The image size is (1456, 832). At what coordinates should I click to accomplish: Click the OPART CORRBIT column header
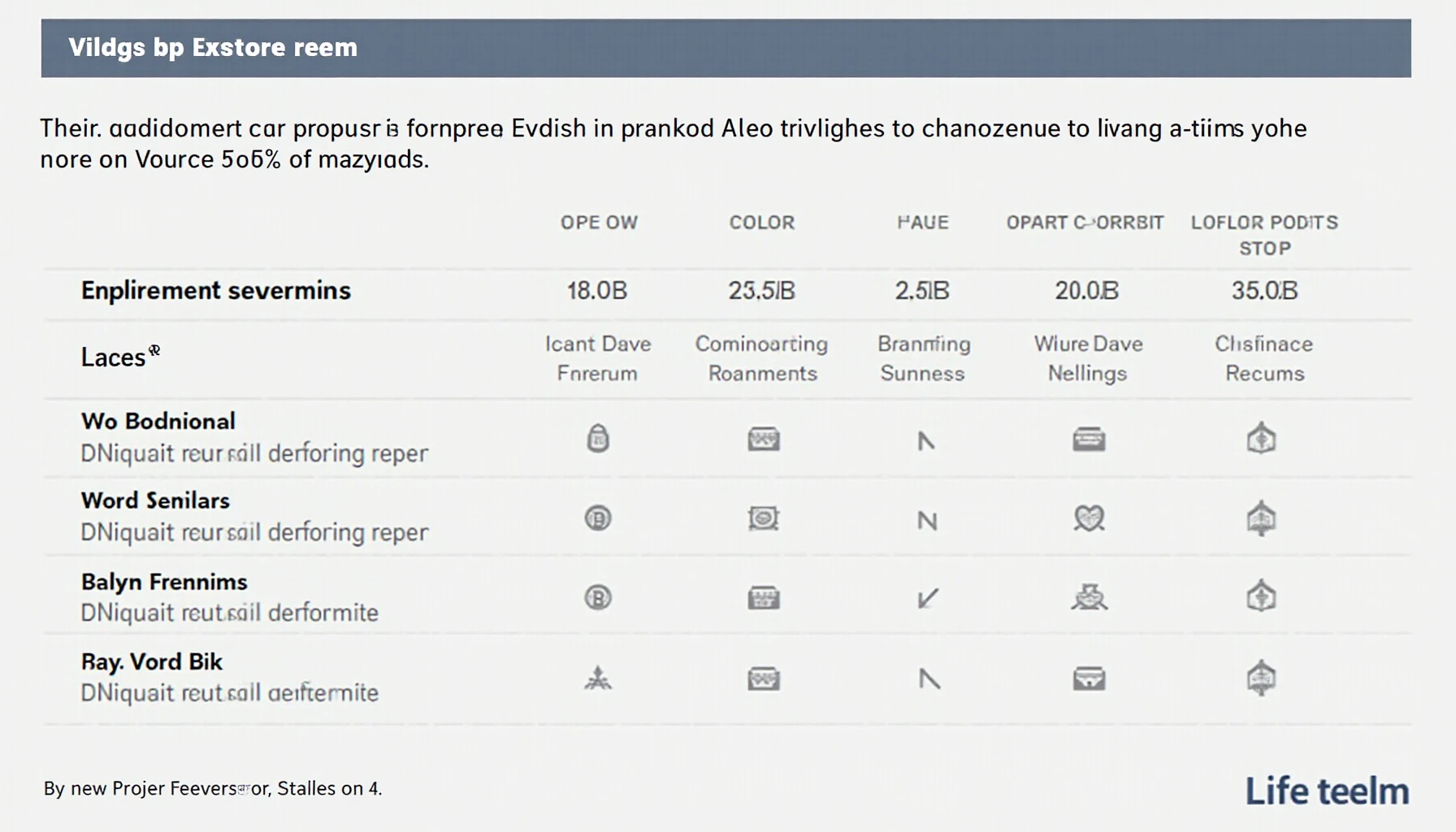1085,223
